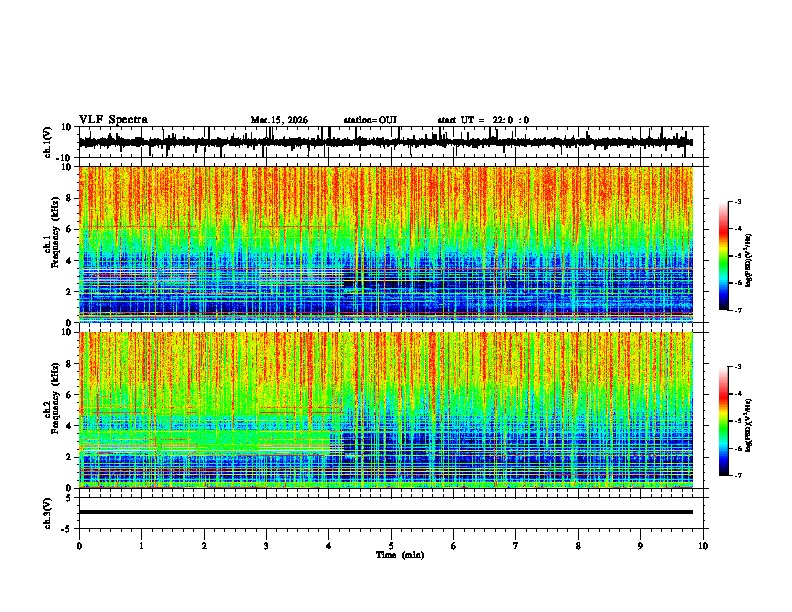This screenshot has height=612, width=792.
Task: Click inside the ch.2 spectrogram panel
Action: 385,410
